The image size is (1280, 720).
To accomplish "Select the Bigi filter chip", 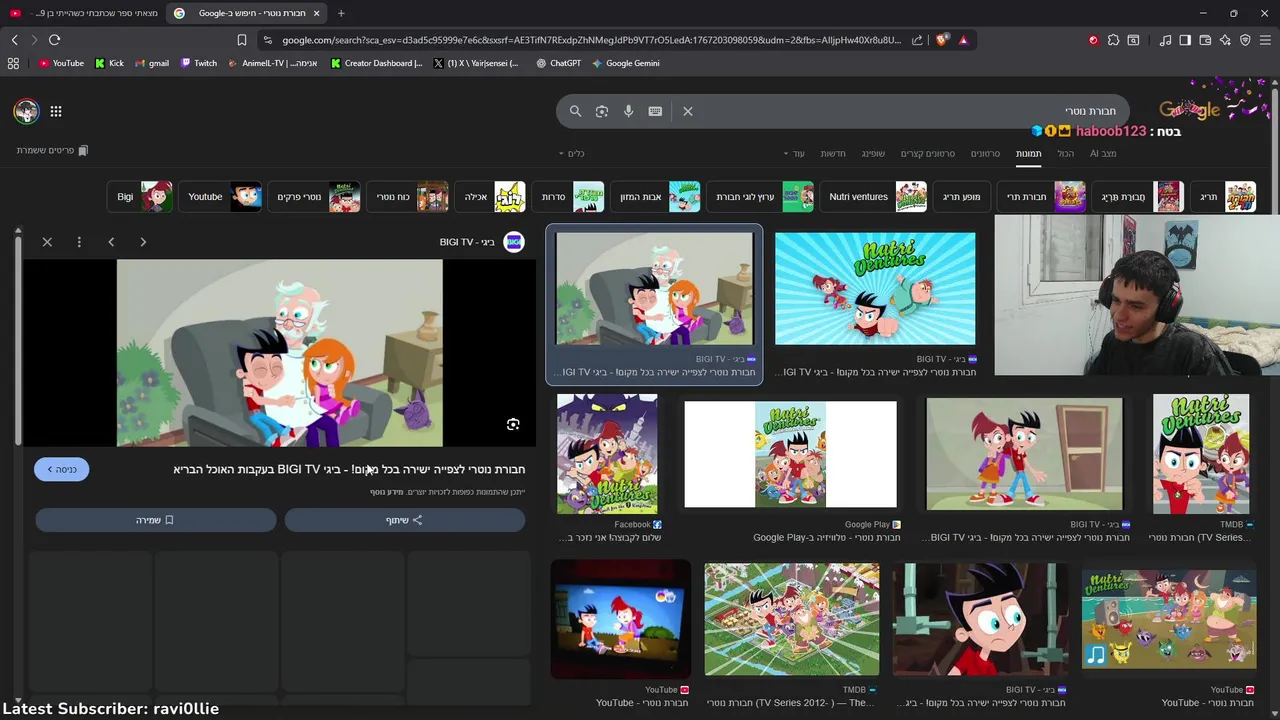I will point(140,197).
